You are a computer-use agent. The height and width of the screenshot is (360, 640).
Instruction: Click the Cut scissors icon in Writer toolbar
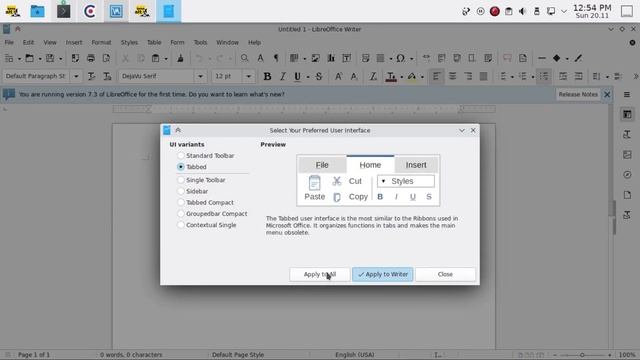(x=125, y=58)
